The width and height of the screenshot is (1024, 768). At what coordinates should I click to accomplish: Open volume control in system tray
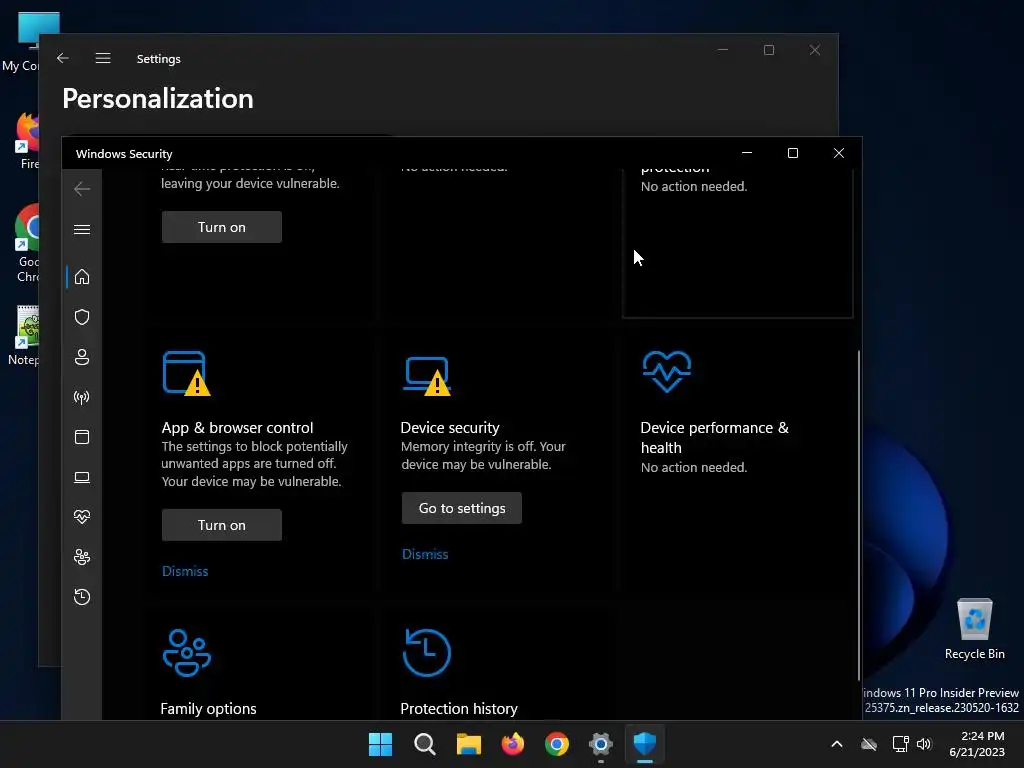click(x=923, y=744)
